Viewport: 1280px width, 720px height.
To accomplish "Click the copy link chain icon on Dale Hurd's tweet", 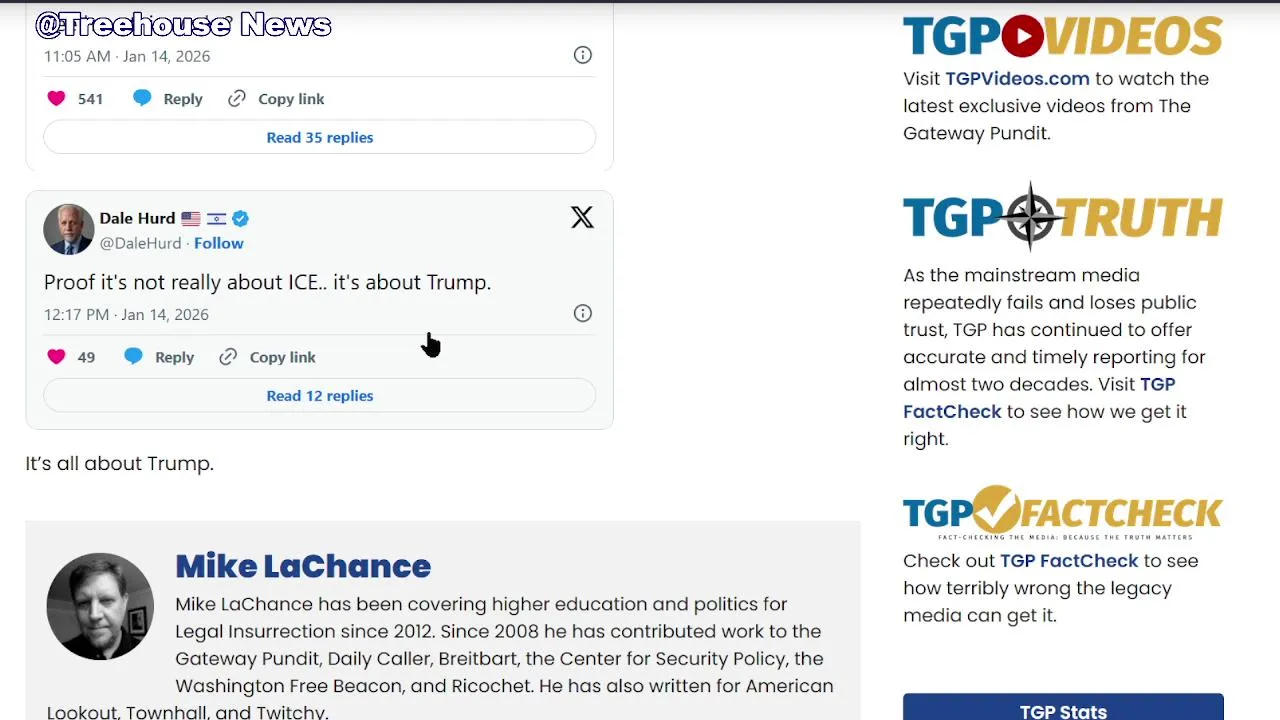I will pos(228,357).
